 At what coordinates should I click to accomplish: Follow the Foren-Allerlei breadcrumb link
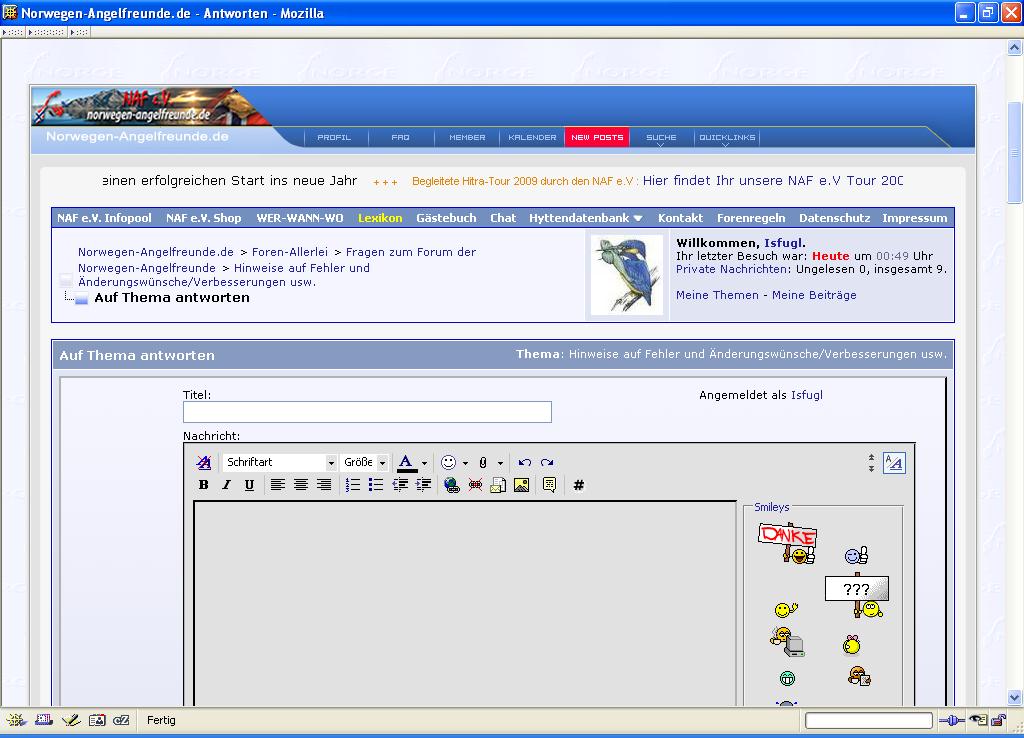click(x=290, y=252)
